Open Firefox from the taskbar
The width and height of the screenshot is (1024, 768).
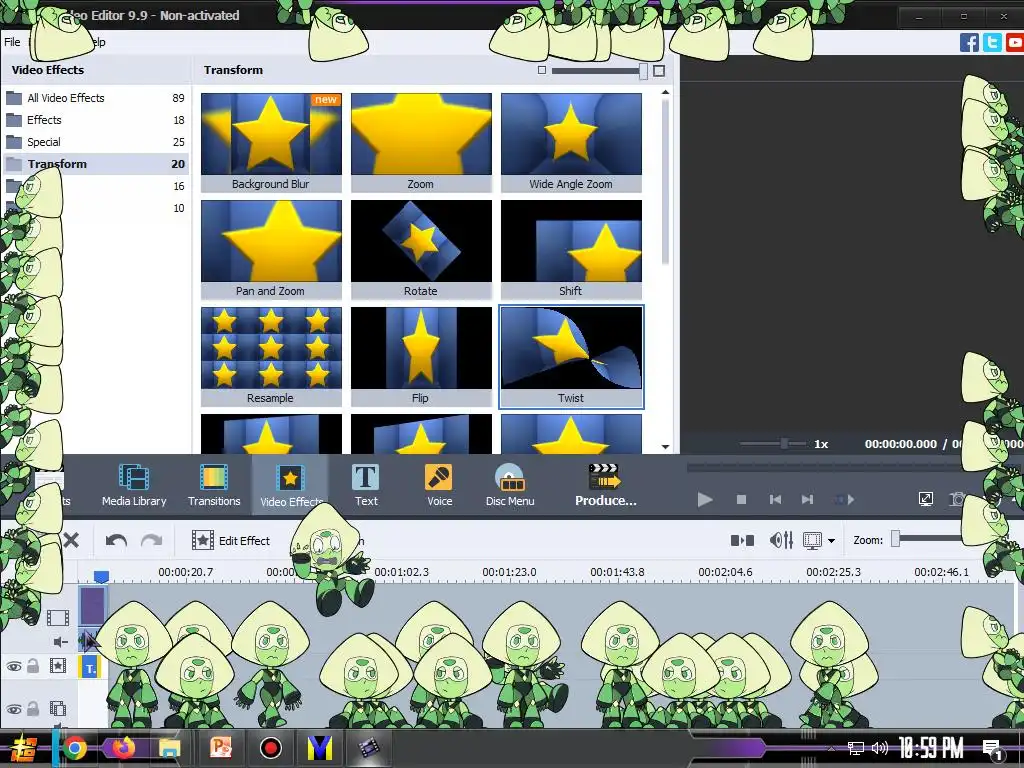tap(122, 748)
